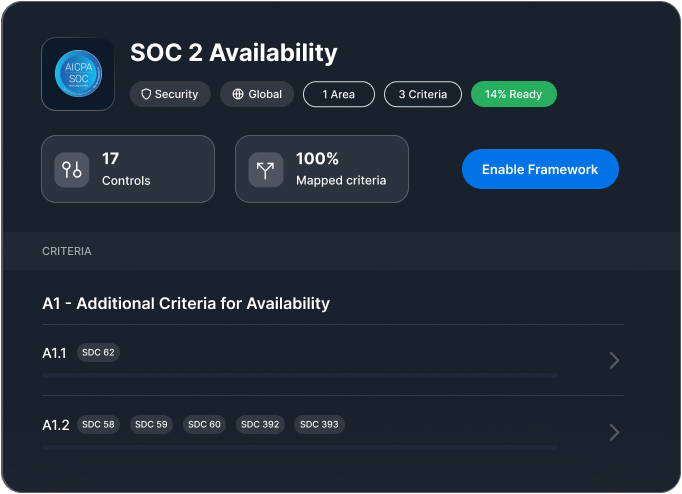682x494 pixels.
Task: Select the 1 Area pill
Action: pyautogui.click(x=338, y=94)
